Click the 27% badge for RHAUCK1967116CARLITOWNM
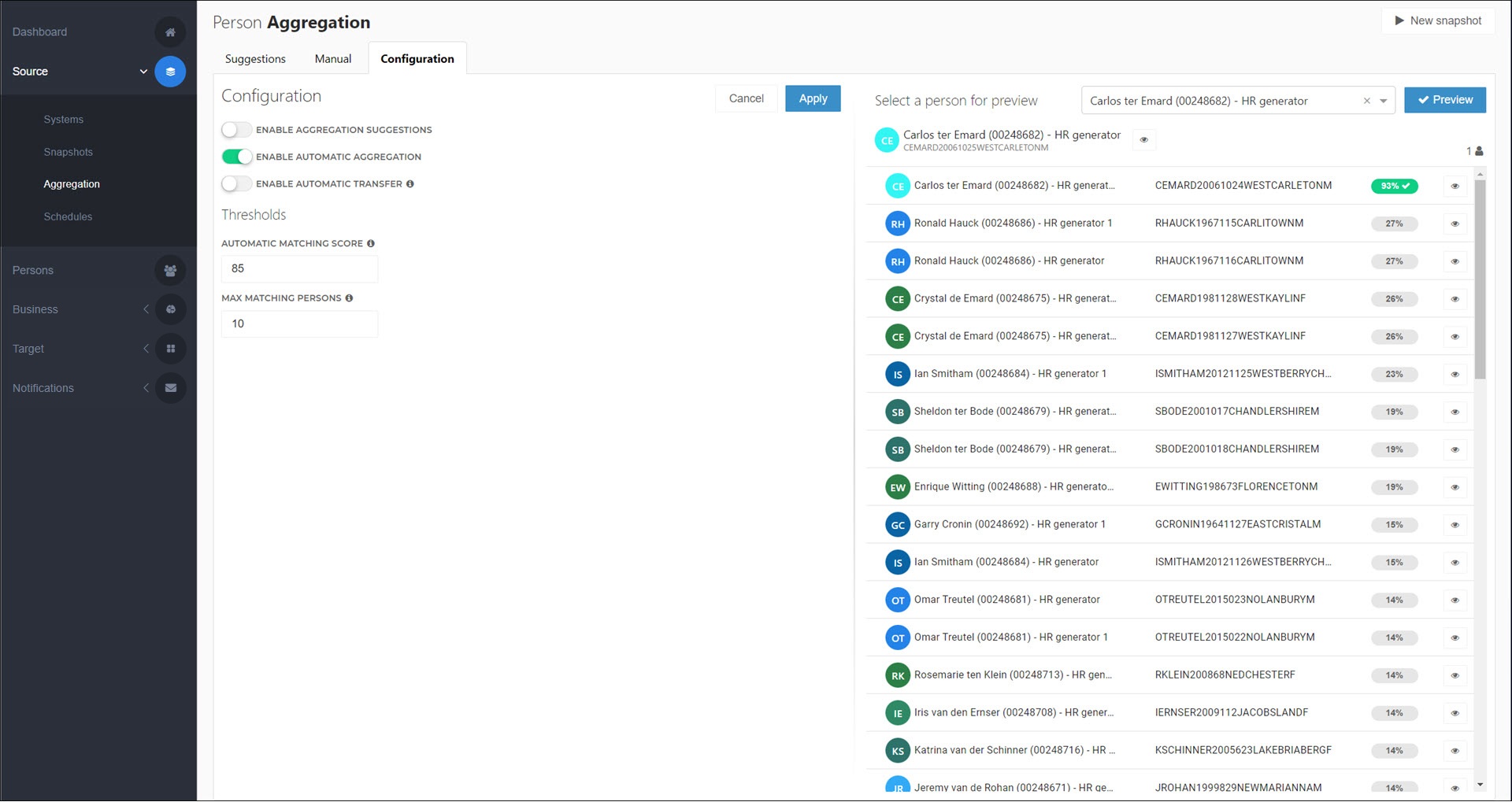This screenshot has height=802, width=1512. pos(1394,261)
